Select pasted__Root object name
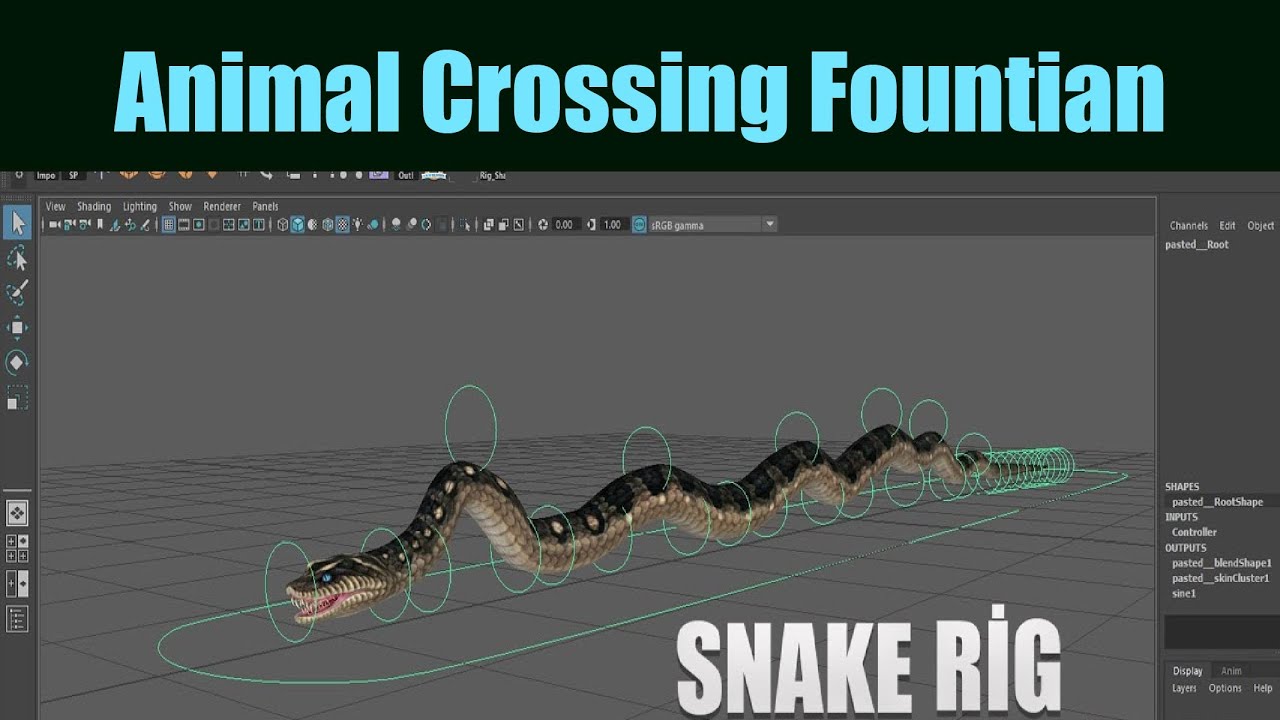The height and width of the screenshot is (720, 1280). point(1197,245)
